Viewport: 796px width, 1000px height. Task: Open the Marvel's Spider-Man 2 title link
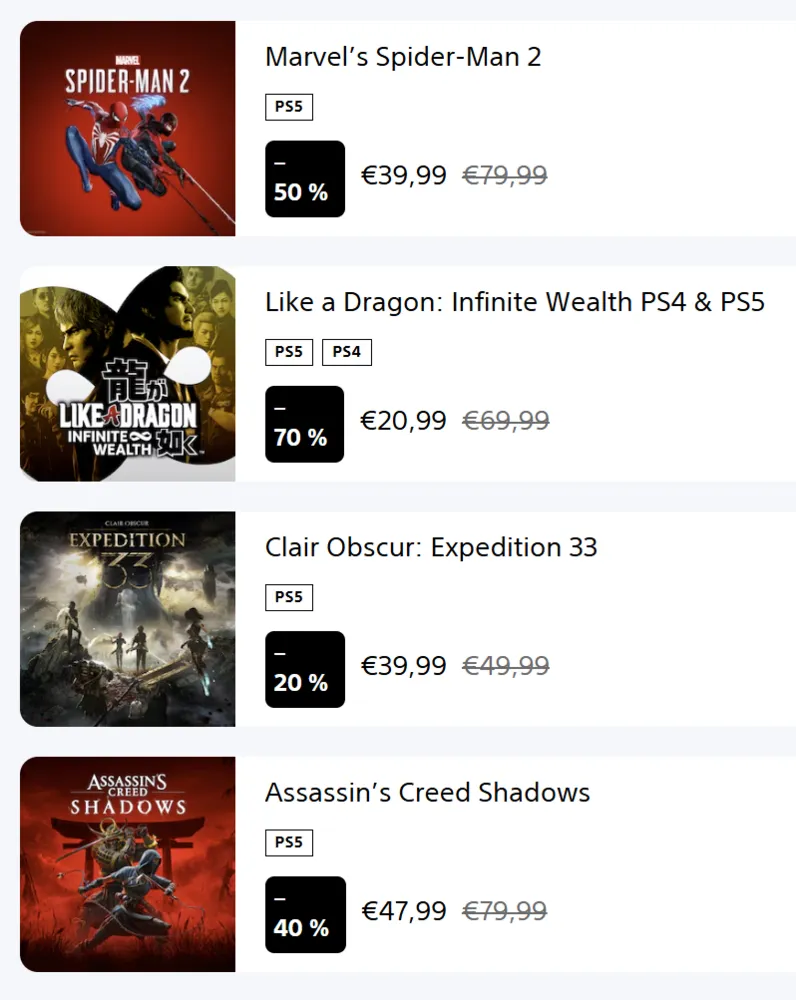403,57
